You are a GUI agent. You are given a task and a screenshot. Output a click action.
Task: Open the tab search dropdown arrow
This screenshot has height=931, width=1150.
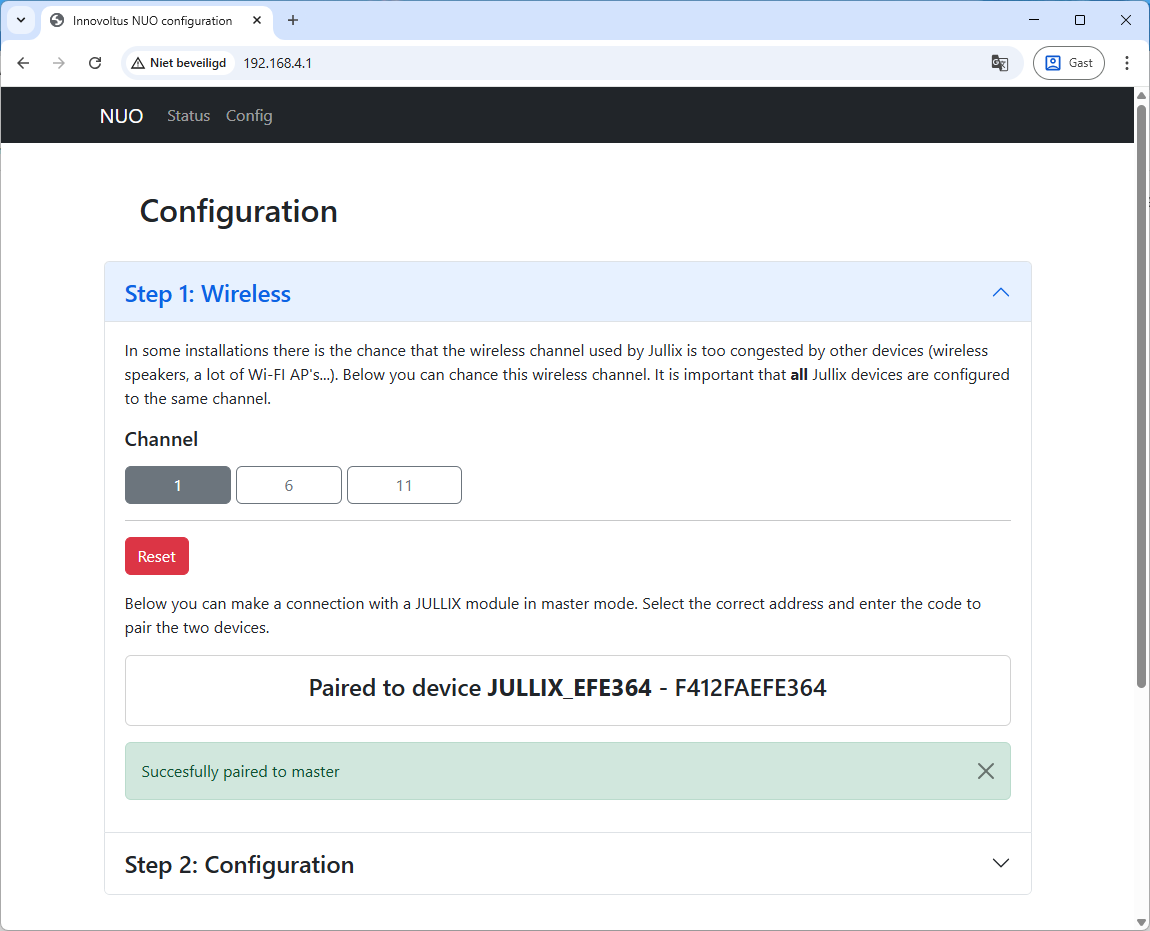pyautogui.click(x=21, y=20)
